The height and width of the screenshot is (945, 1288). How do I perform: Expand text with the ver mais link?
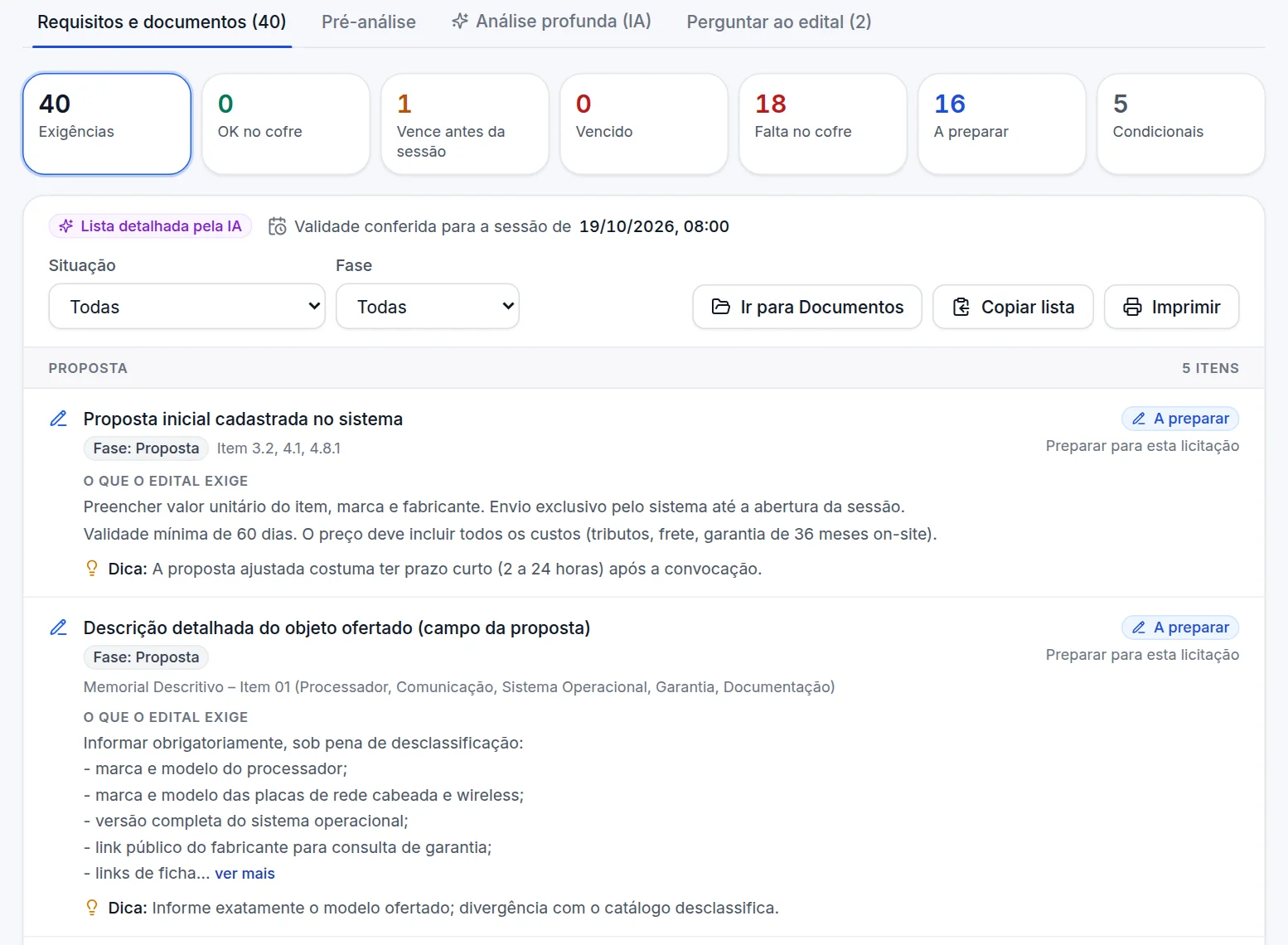[x=245, y=874]
